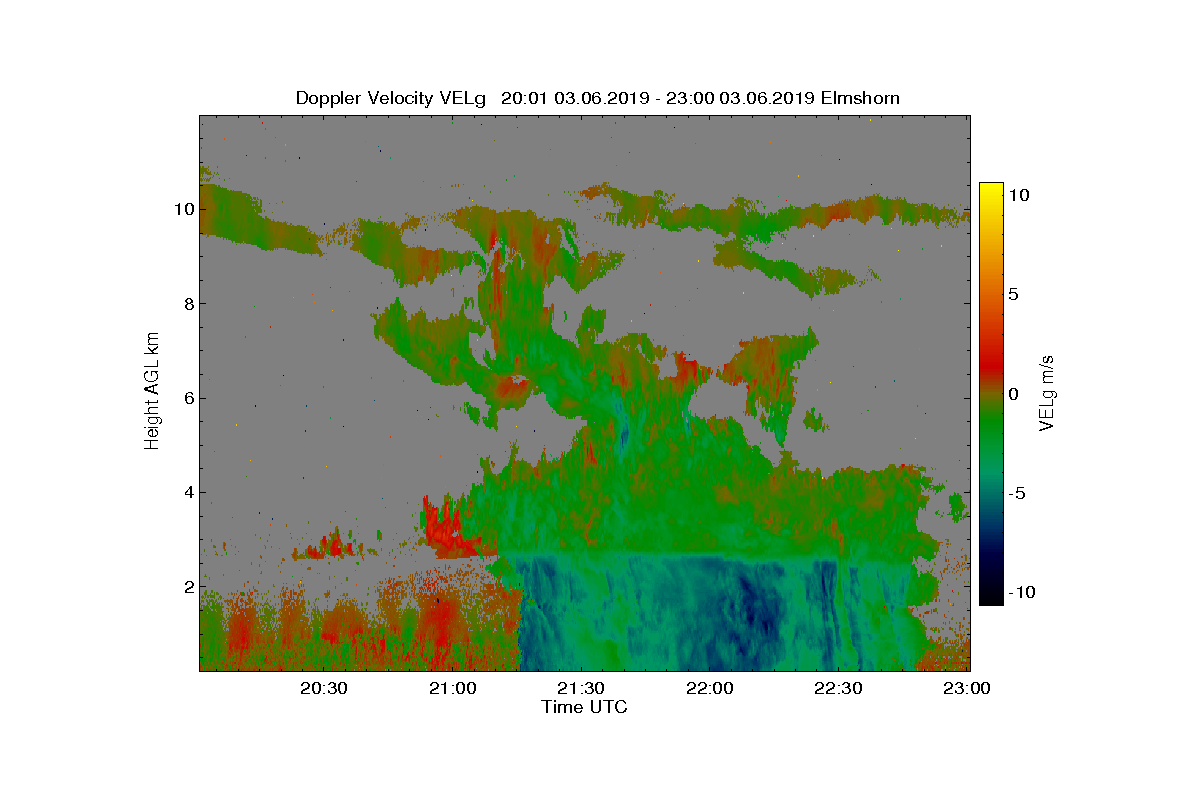This screenshot has width=1200, height=800.
Task: Click the 20:30 time tick label
Action: tap(326, 688)
